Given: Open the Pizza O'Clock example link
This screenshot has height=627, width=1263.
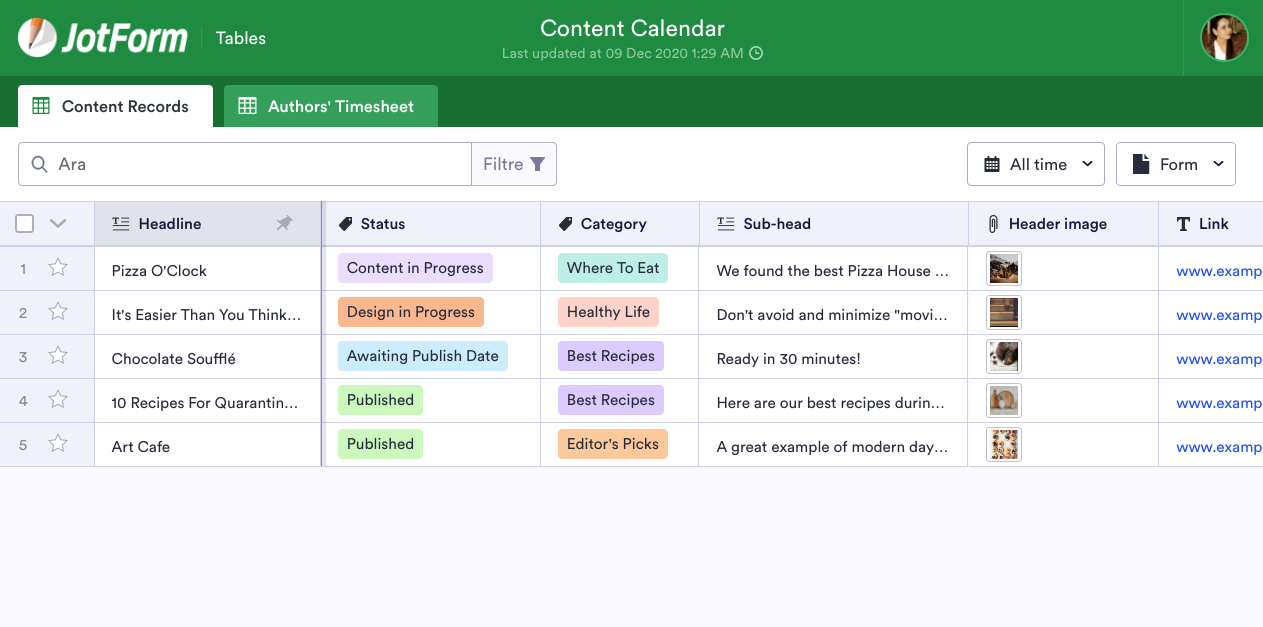Looking at the screenshot, I should 1218,271.
